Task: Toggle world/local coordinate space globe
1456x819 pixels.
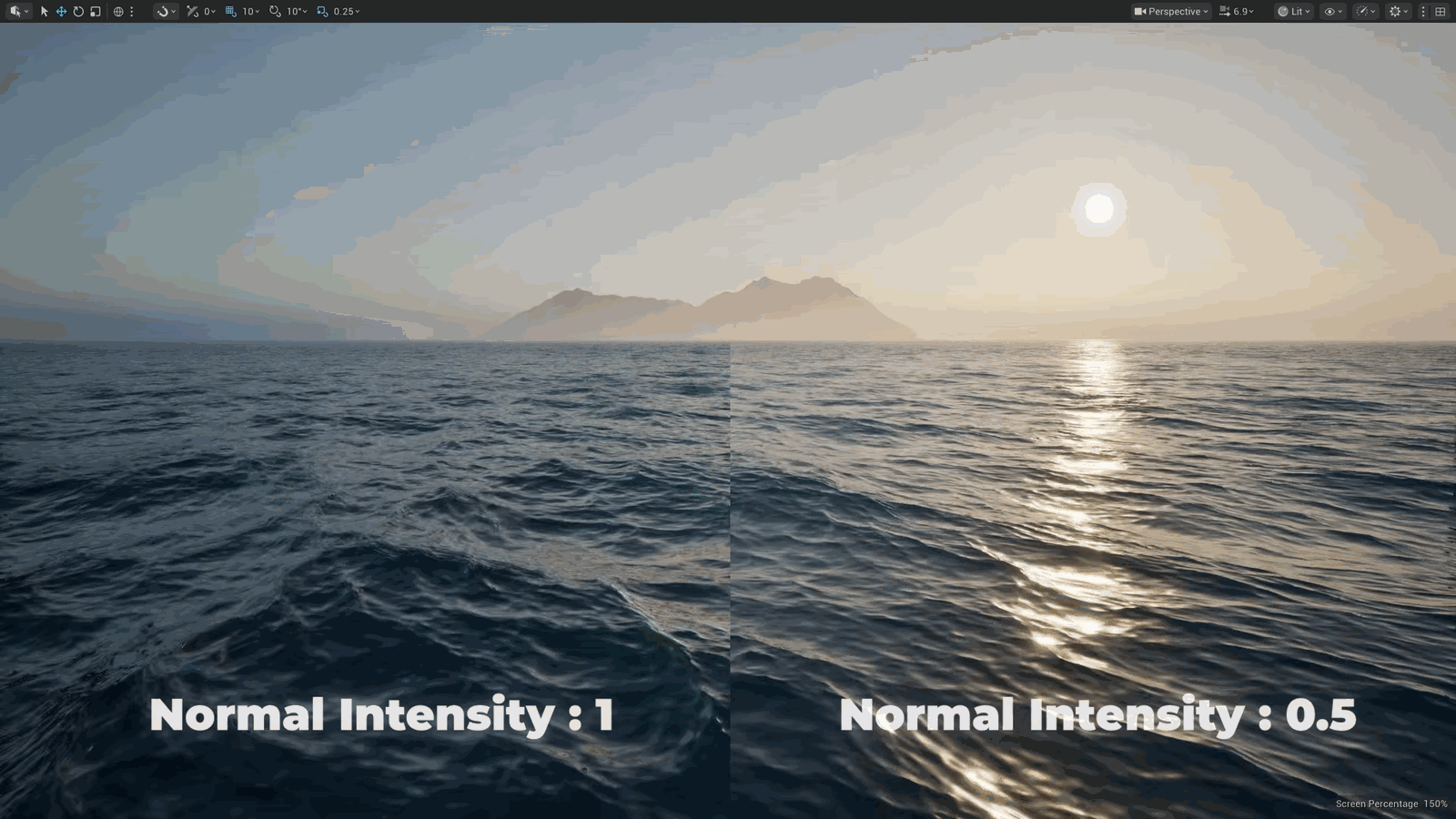Action: pos(118,12)
